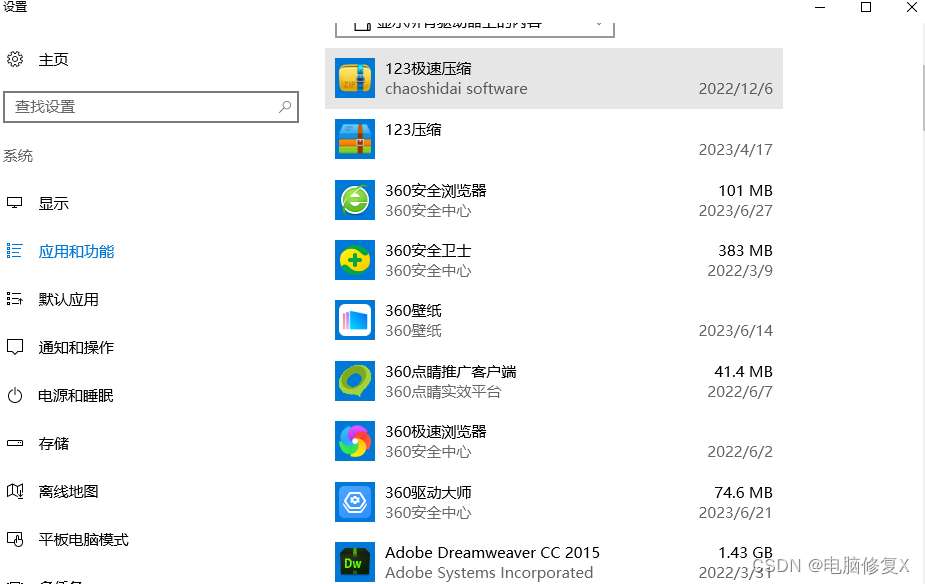Click the 360点睛推广客户端 icon
The width and height of the screenshot is (925, 584).
coord(355,380)
